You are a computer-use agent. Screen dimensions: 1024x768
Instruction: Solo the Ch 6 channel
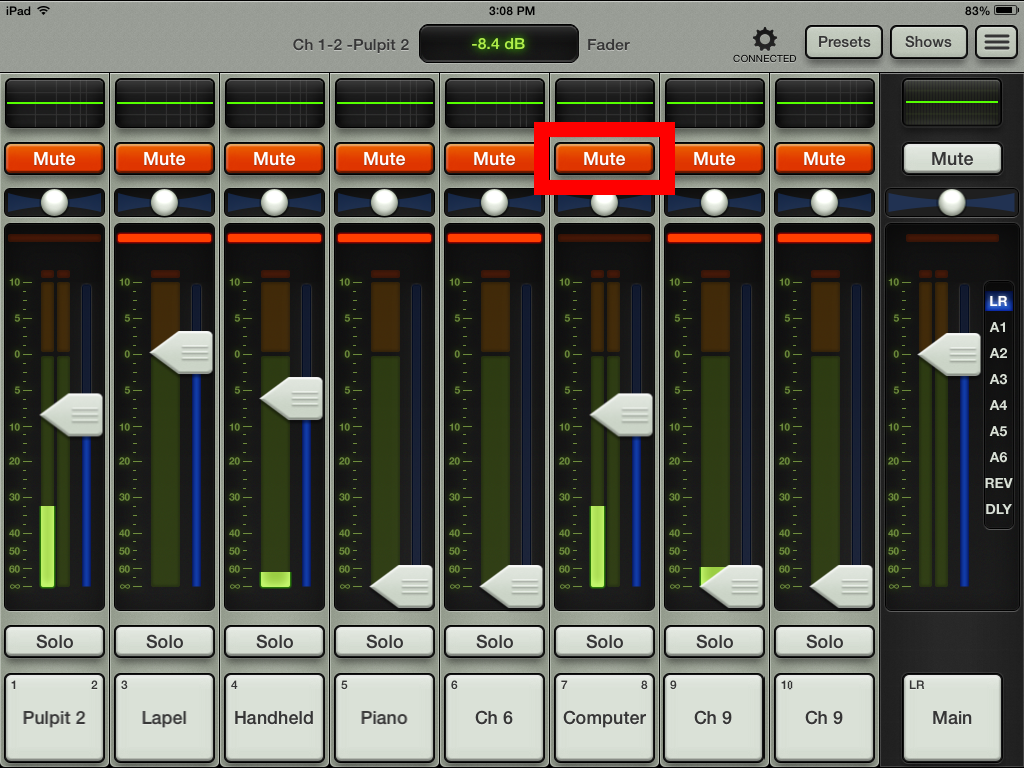(x=494, y=642)
